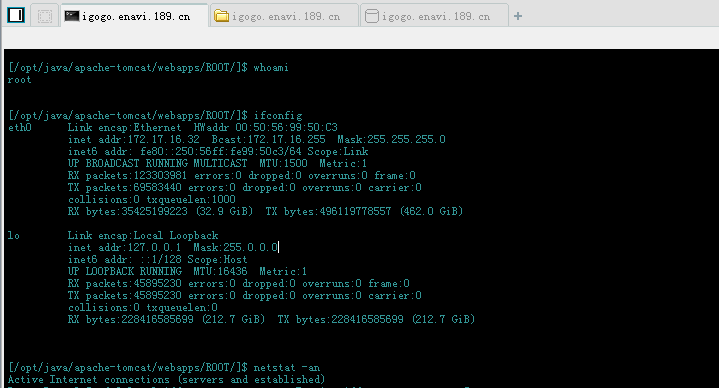
Task: Click the white panel icon at top left
Action: click(x=16, y=15)
